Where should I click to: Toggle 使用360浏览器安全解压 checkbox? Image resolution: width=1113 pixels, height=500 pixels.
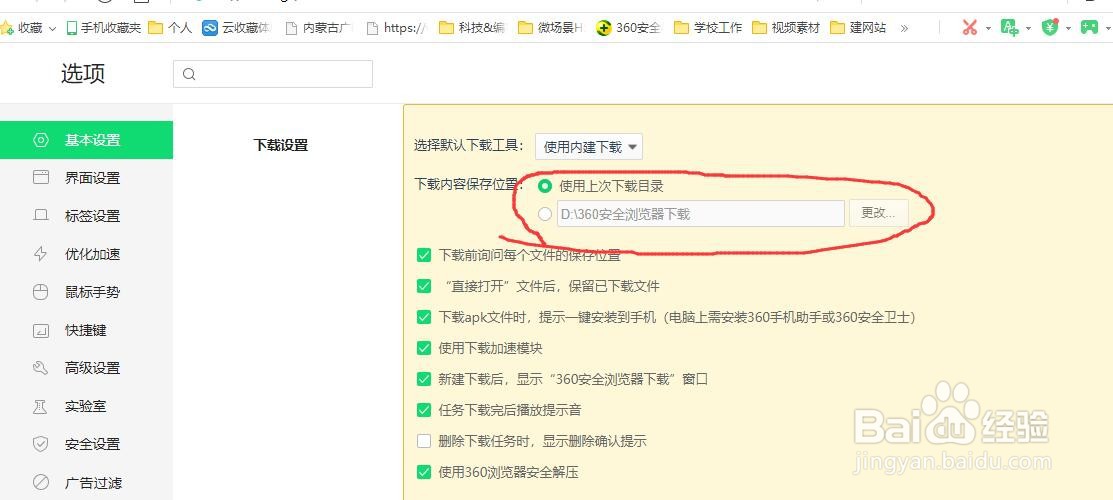pyautogui.click(x=424, y=472)
